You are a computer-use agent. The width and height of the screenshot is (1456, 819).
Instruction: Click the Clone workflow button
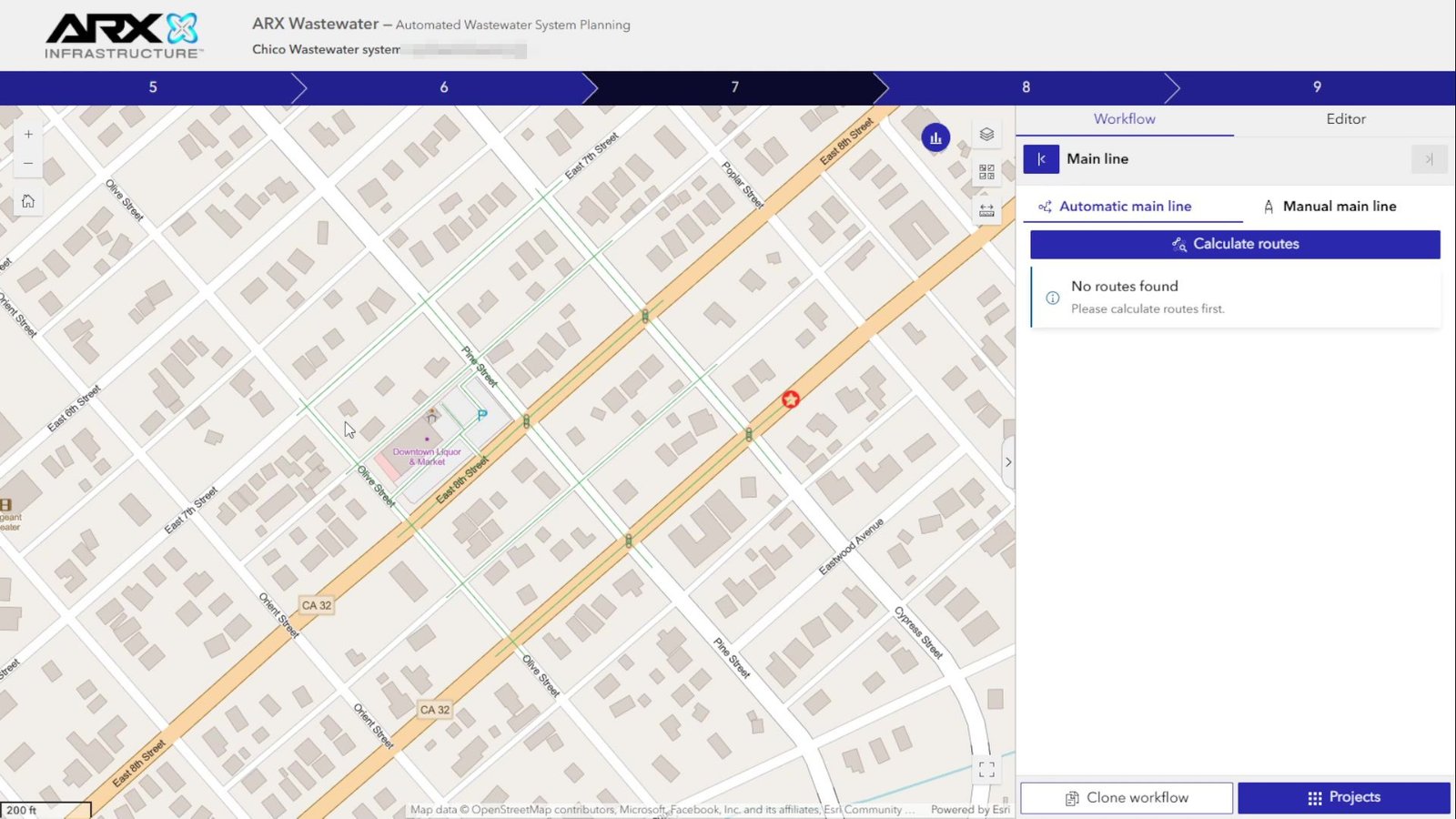click(1127, 798)
